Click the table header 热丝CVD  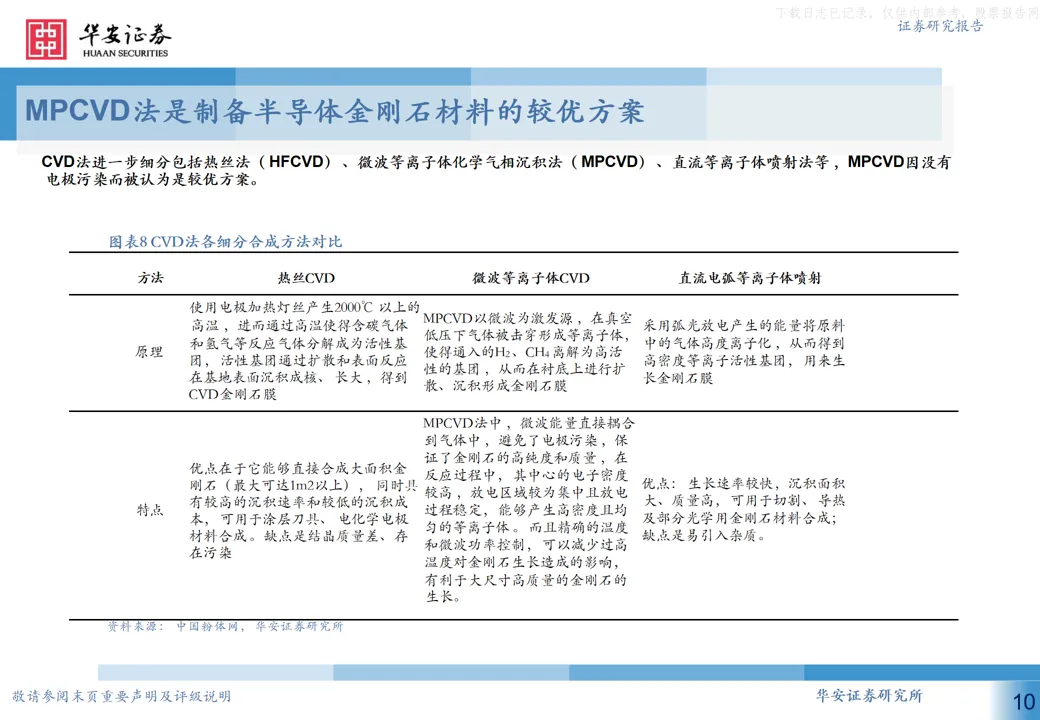click(x=306, y=278)
